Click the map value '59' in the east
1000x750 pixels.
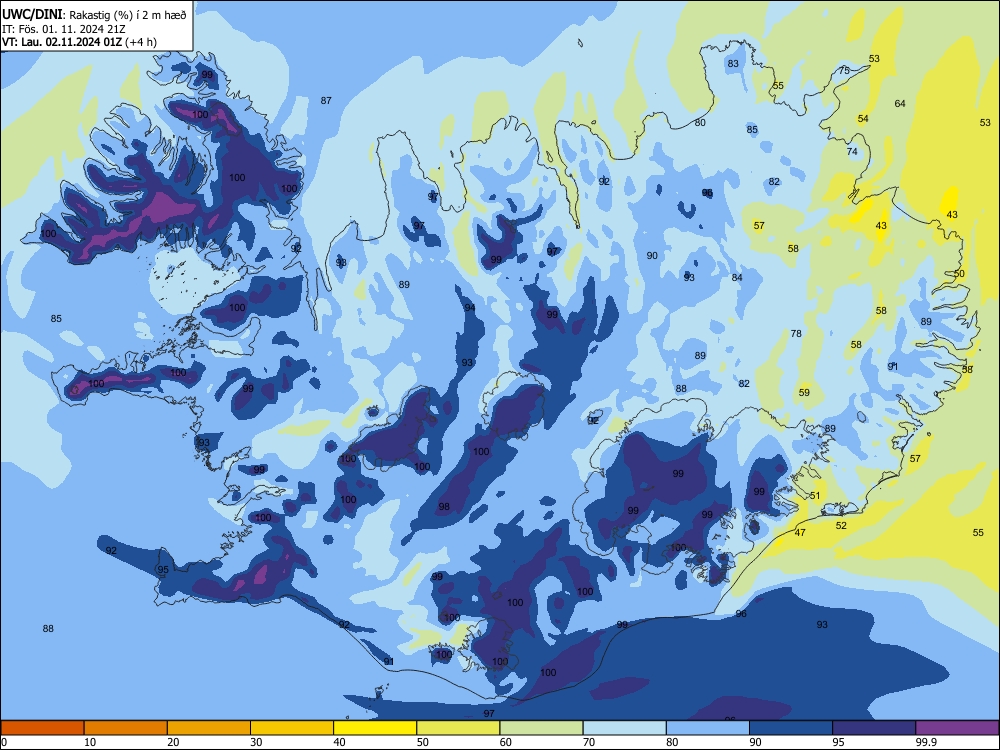[x=804, y=393]
